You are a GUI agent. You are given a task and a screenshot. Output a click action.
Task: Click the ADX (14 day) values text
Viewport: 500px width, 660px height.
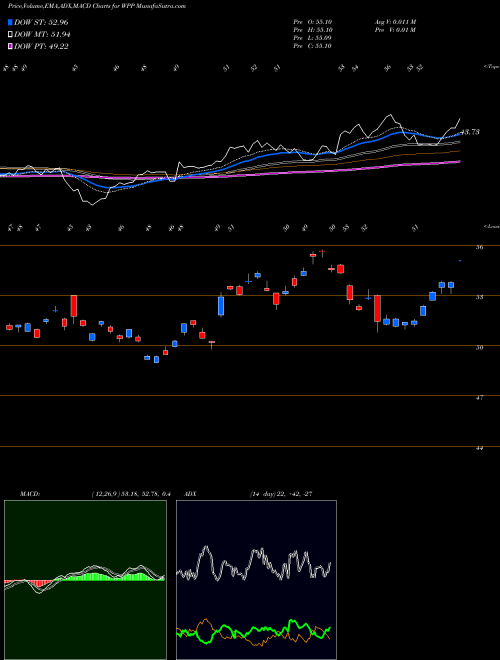(x=280, y=494)
